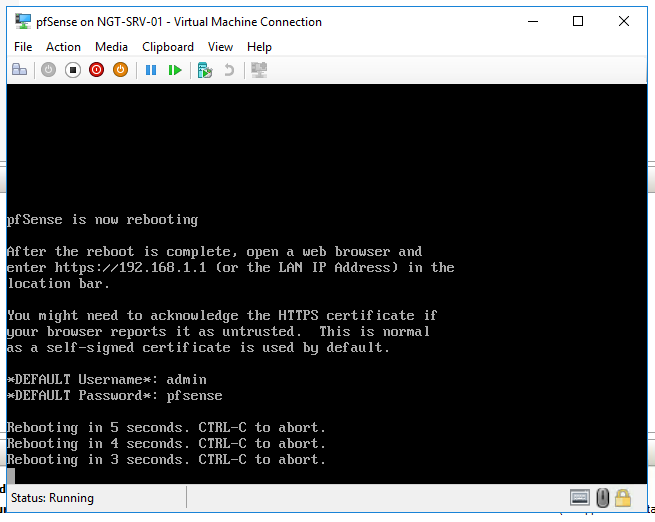
Task: Click the Ctrl+Alt+Del toolbar icon
Action: [x=19, y=70]
